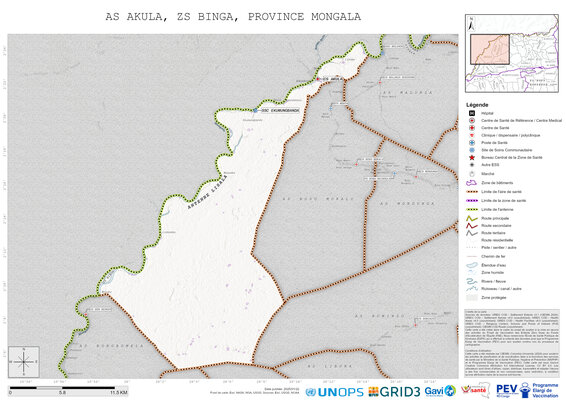This screenshot has width=566, height=400.
Task: Click the Centre de Santé de Référence icon
Action: click(471, 121)
